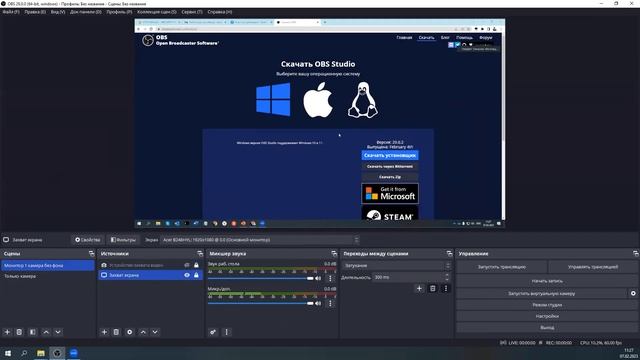Unlock the Захват экрана source lock
This screenshot has width=640, height=360.
coord(196,275)
